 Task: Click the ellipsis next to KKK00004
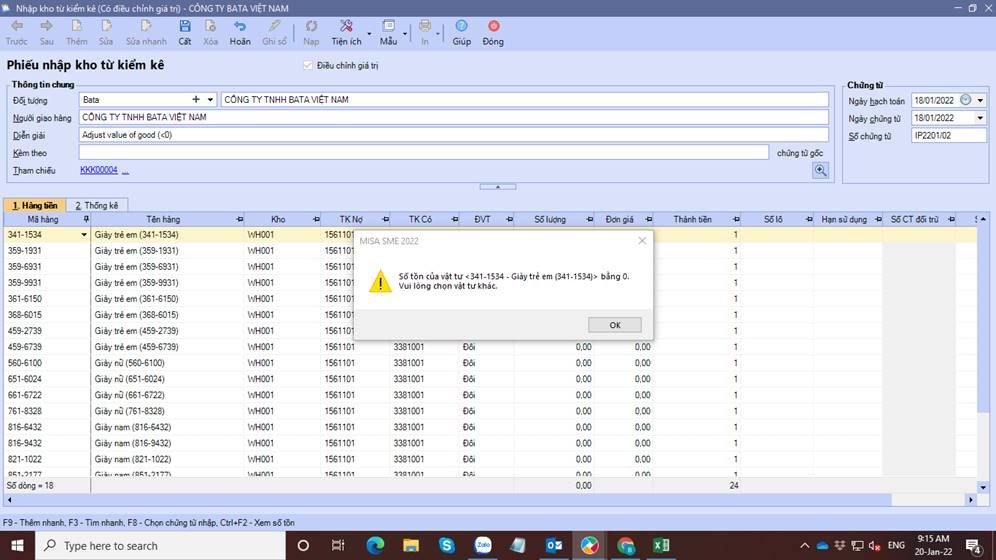[125, 171]
